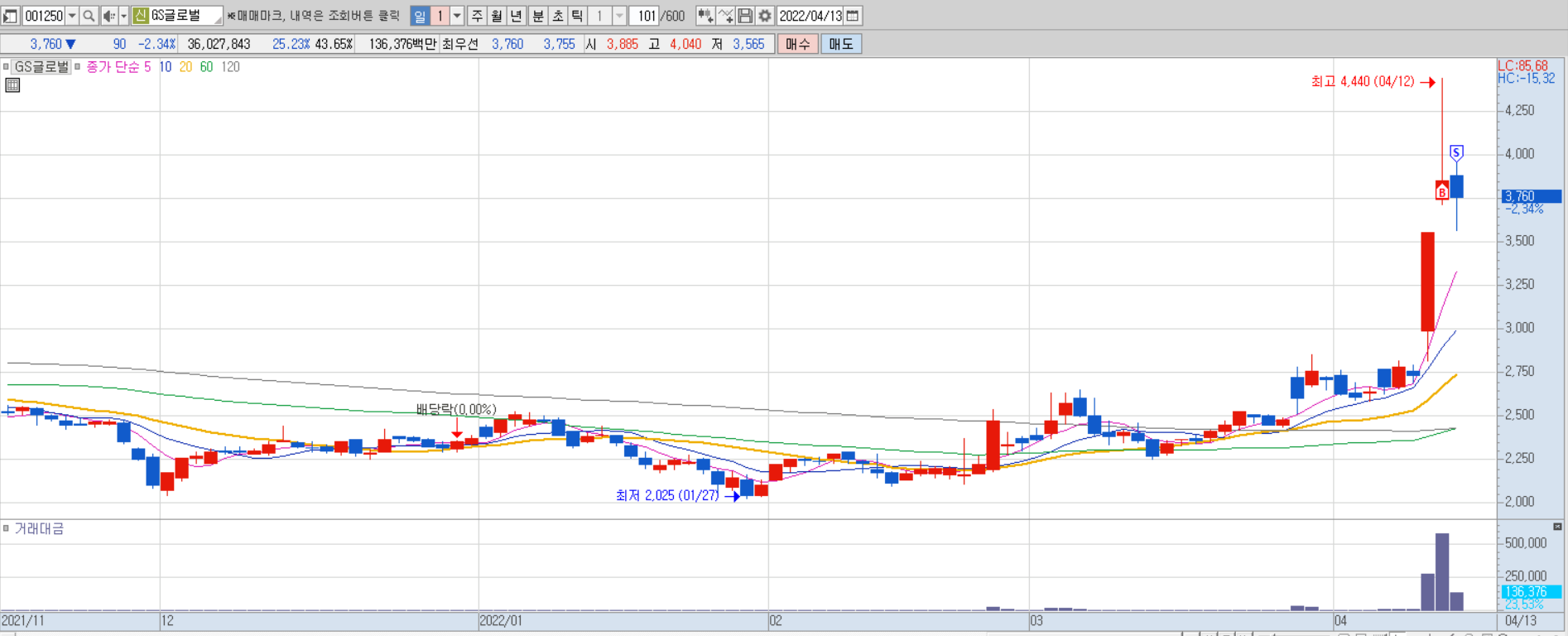Click the 최저 2,025 (01/27) low annotation
This screenshot has width=1568, height=636.
click(x=667, y=495)
